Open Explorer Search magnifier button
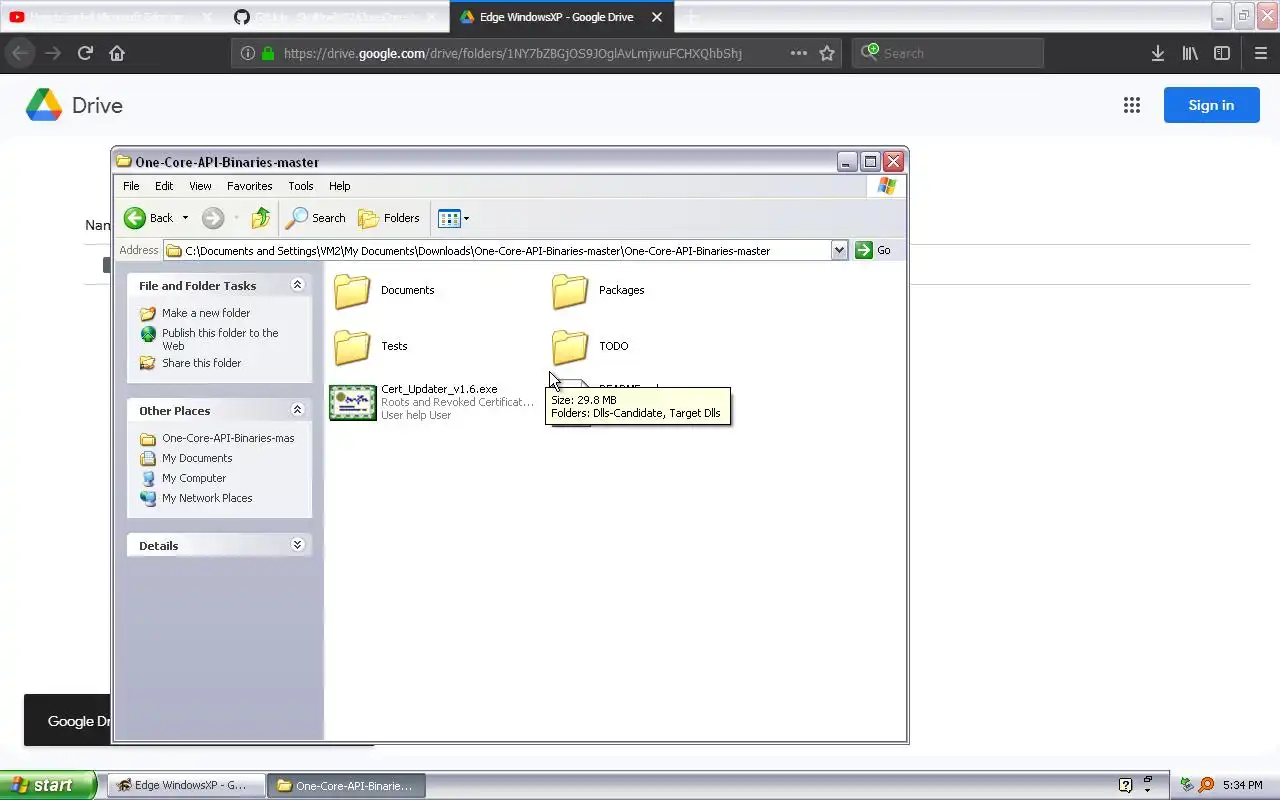This screenshot has height=800, width=1280. coord(316,218)
